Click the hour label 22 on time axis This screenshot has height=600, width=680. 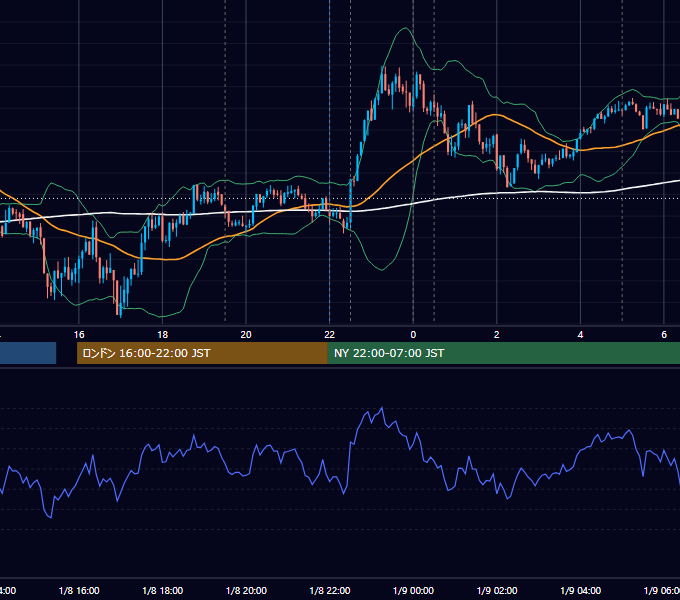330,335
